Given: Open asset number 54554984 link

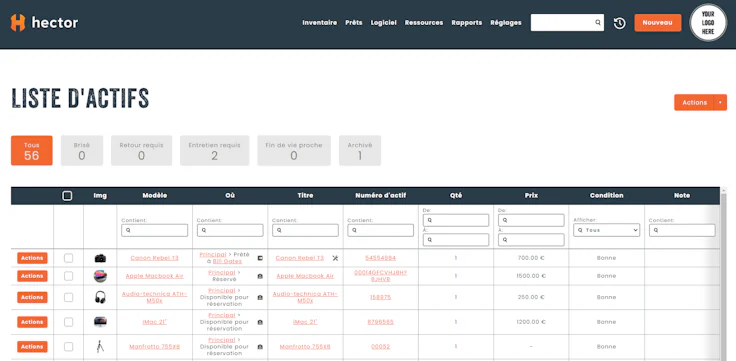Looking at the screenshot, I should click(381, 258).
